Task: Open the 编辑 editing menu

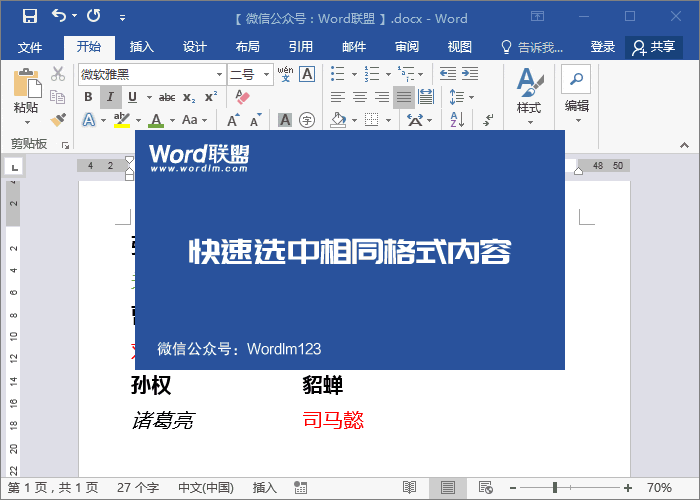Action: tap(576, 95)
